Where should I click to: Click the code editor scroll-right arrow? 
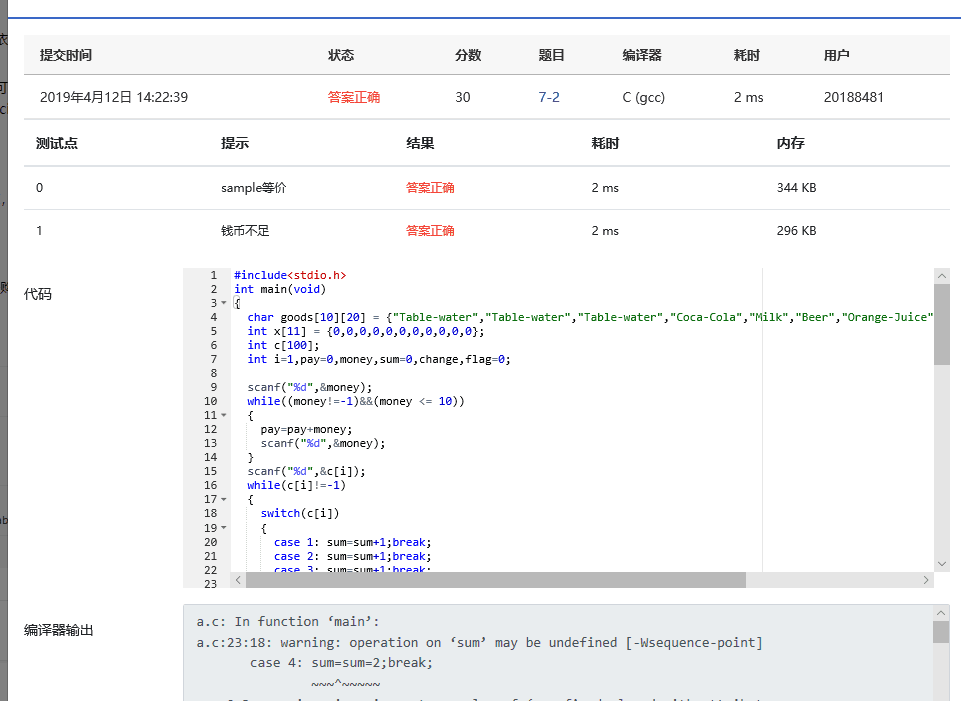926,580
